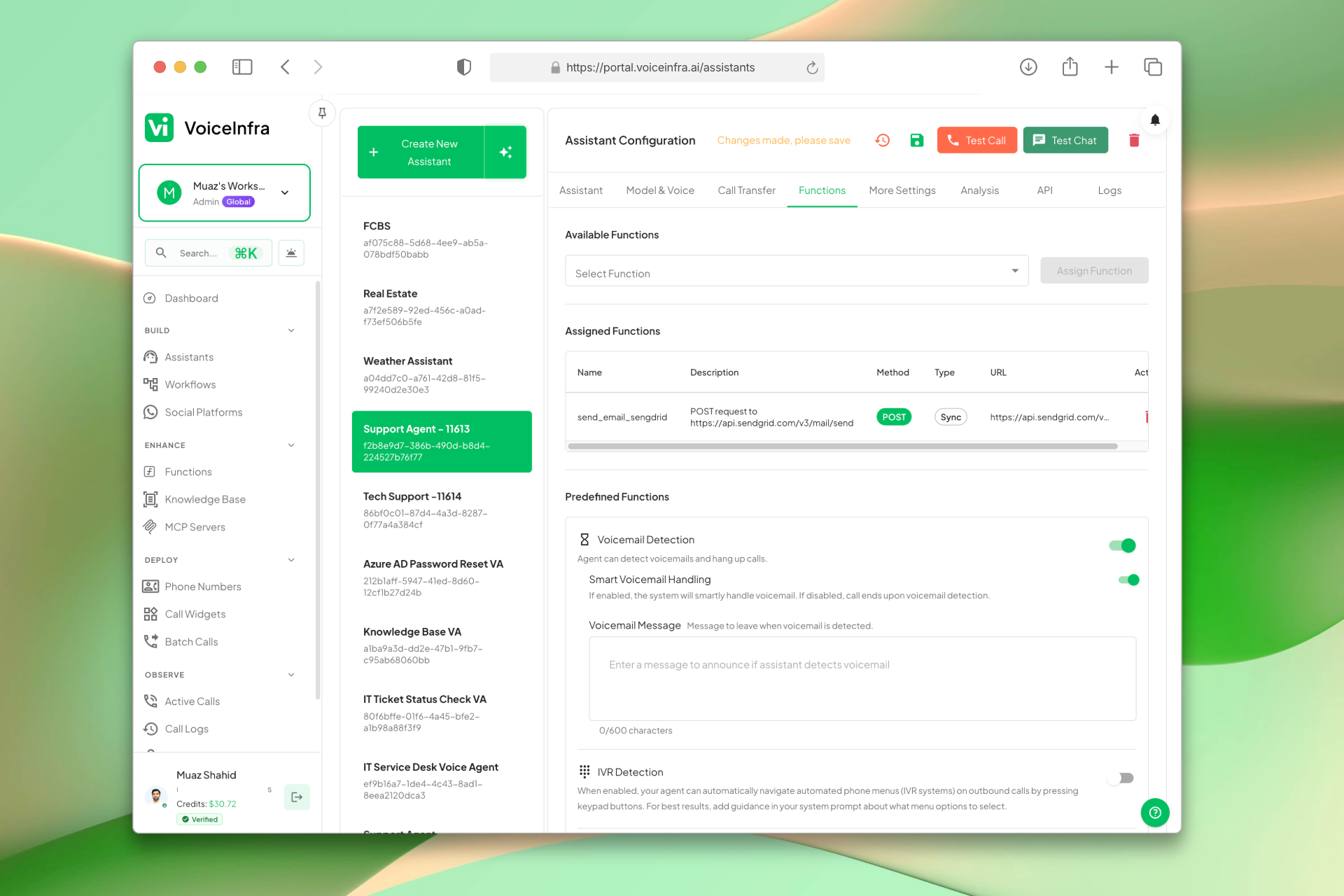This screenshot has height=896, width=1344.
Task: Open MCP Servers in the sidebar
Action: [195, 527]
